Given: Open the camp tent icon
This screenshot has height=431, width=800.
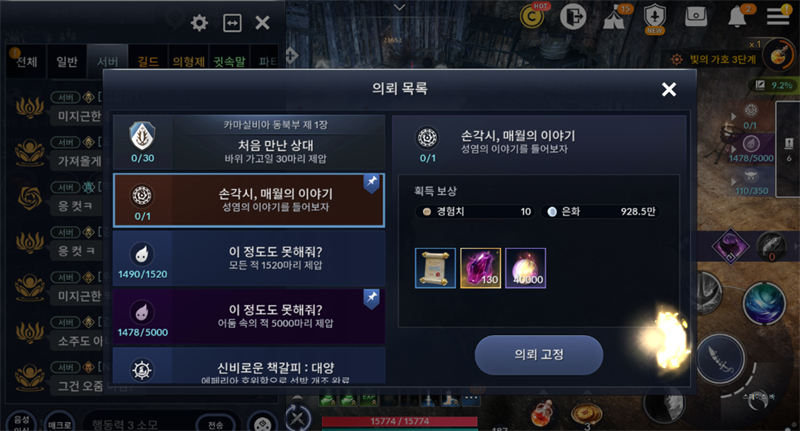Looking at the screenshot, I should (615, 17).
